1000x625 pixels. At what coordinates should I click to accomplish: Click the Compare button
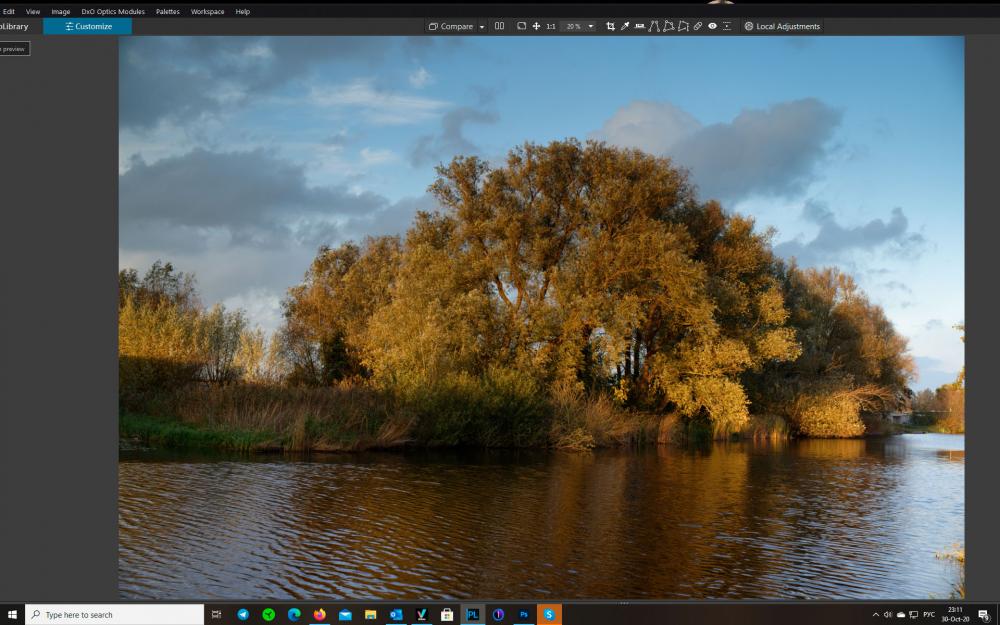click(x=451, y=26)
